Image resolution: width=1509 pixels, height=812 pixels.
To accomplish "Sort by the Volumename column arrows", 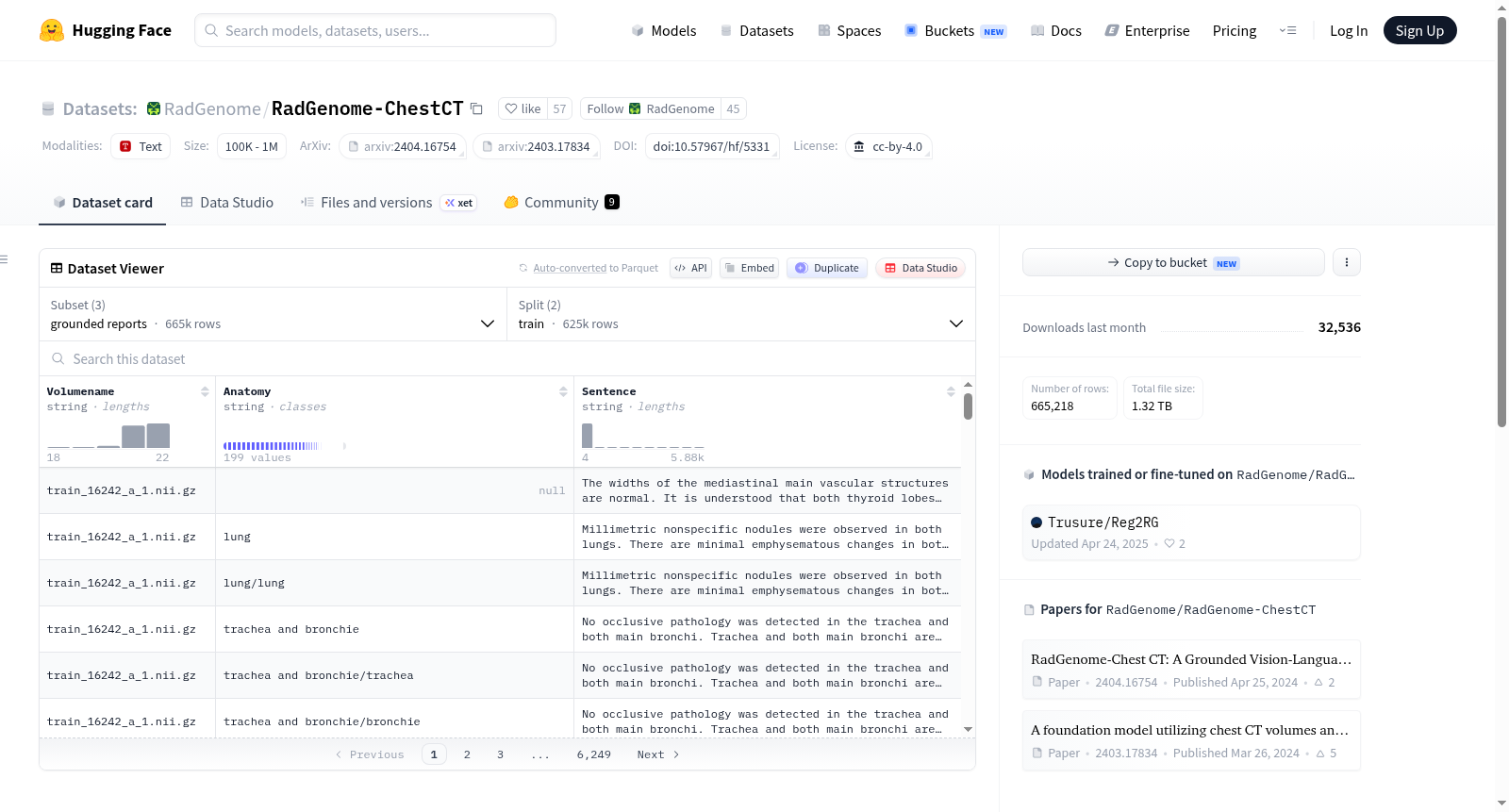I will [x=205, y=391].
